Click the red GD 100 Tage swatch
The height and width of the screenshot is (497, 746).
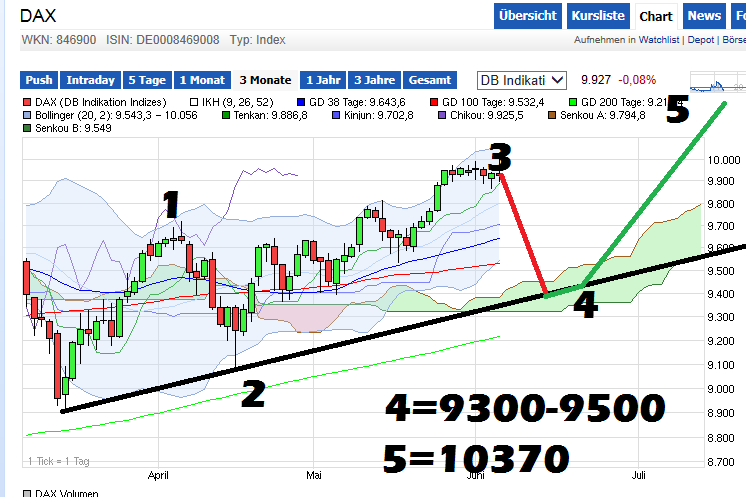tap(433, 102)
